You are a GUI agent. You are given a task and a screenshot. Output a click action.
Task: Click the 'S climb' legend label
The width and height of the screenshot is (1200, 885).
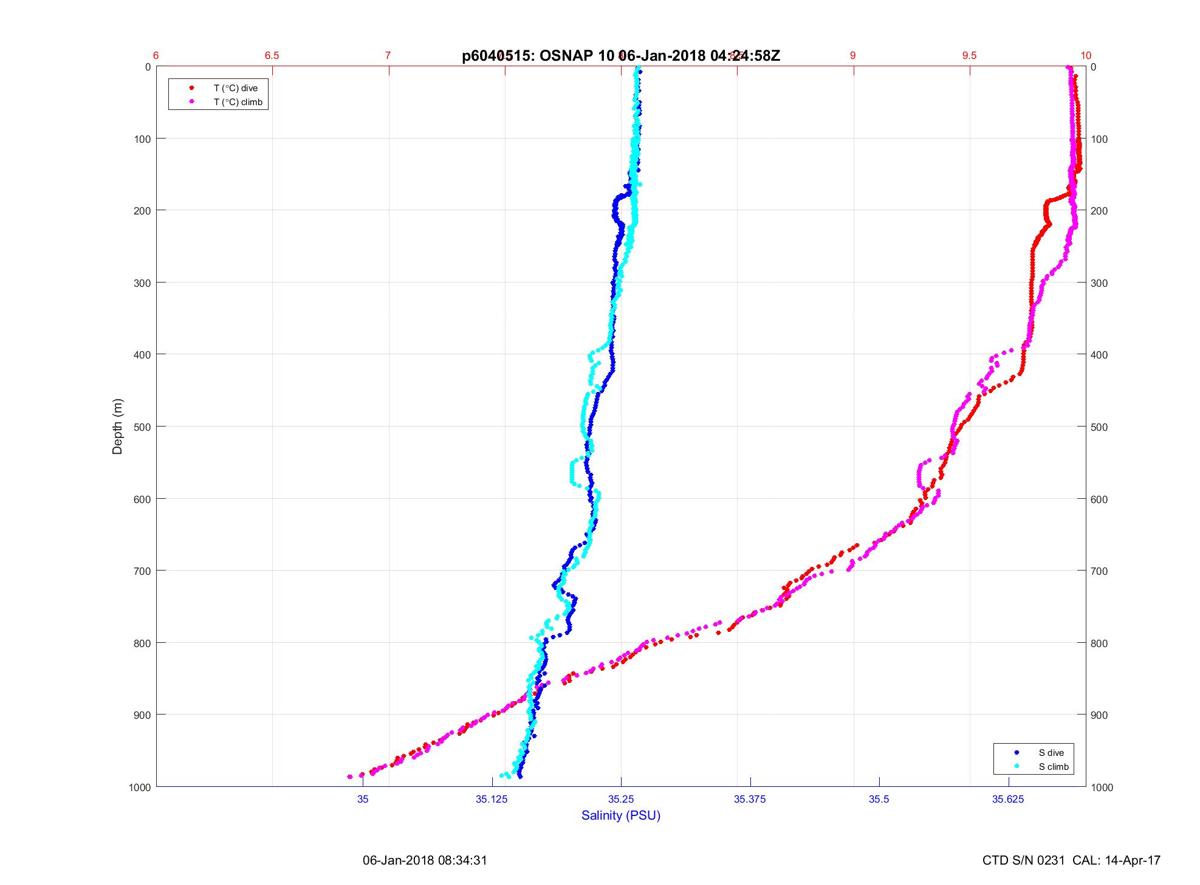tap(1054, 766)
